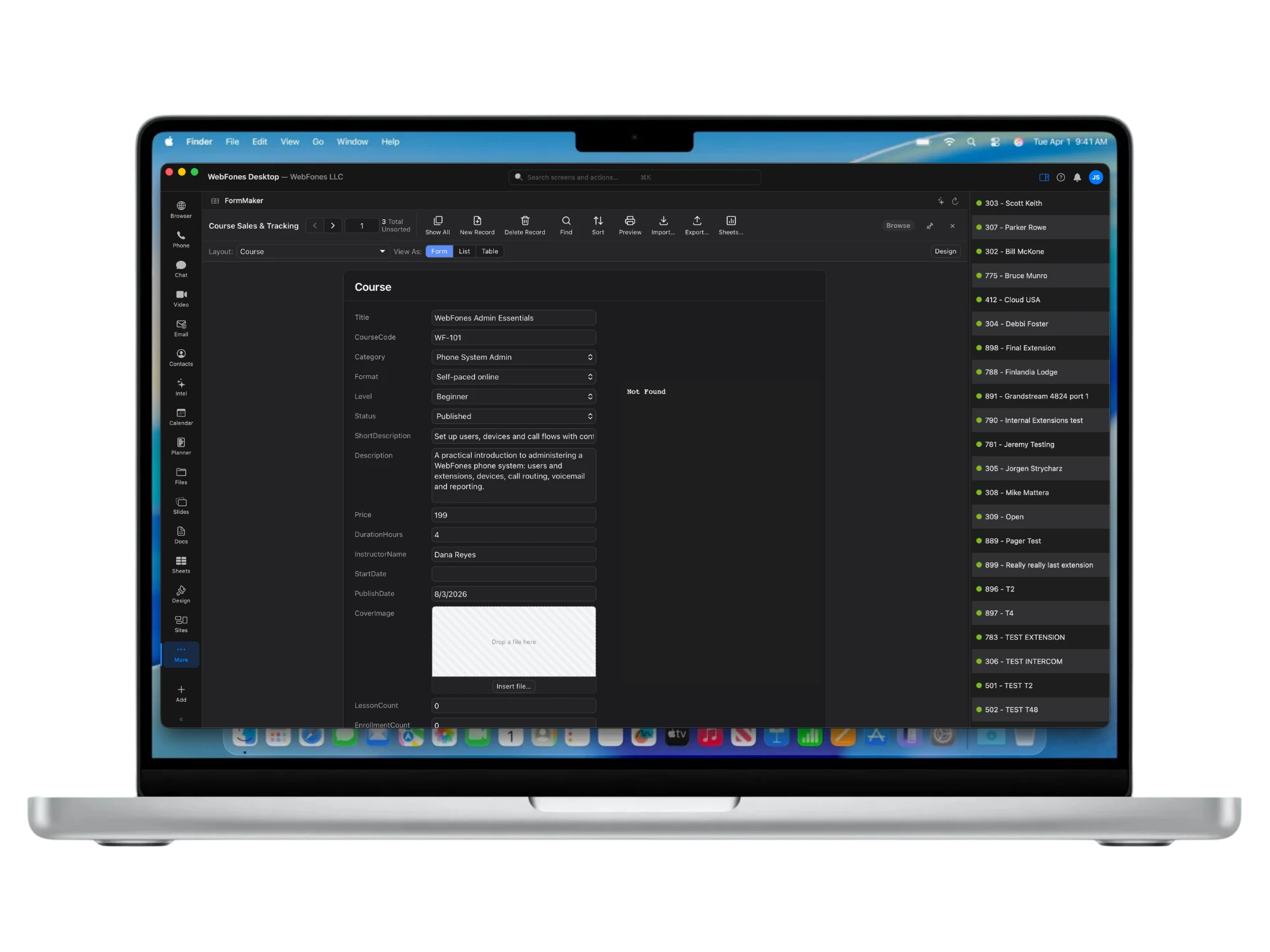The width and height of the screenshot is (1270, 952).
Task: Click the search screens and actions box
Action: pos(634,177)
